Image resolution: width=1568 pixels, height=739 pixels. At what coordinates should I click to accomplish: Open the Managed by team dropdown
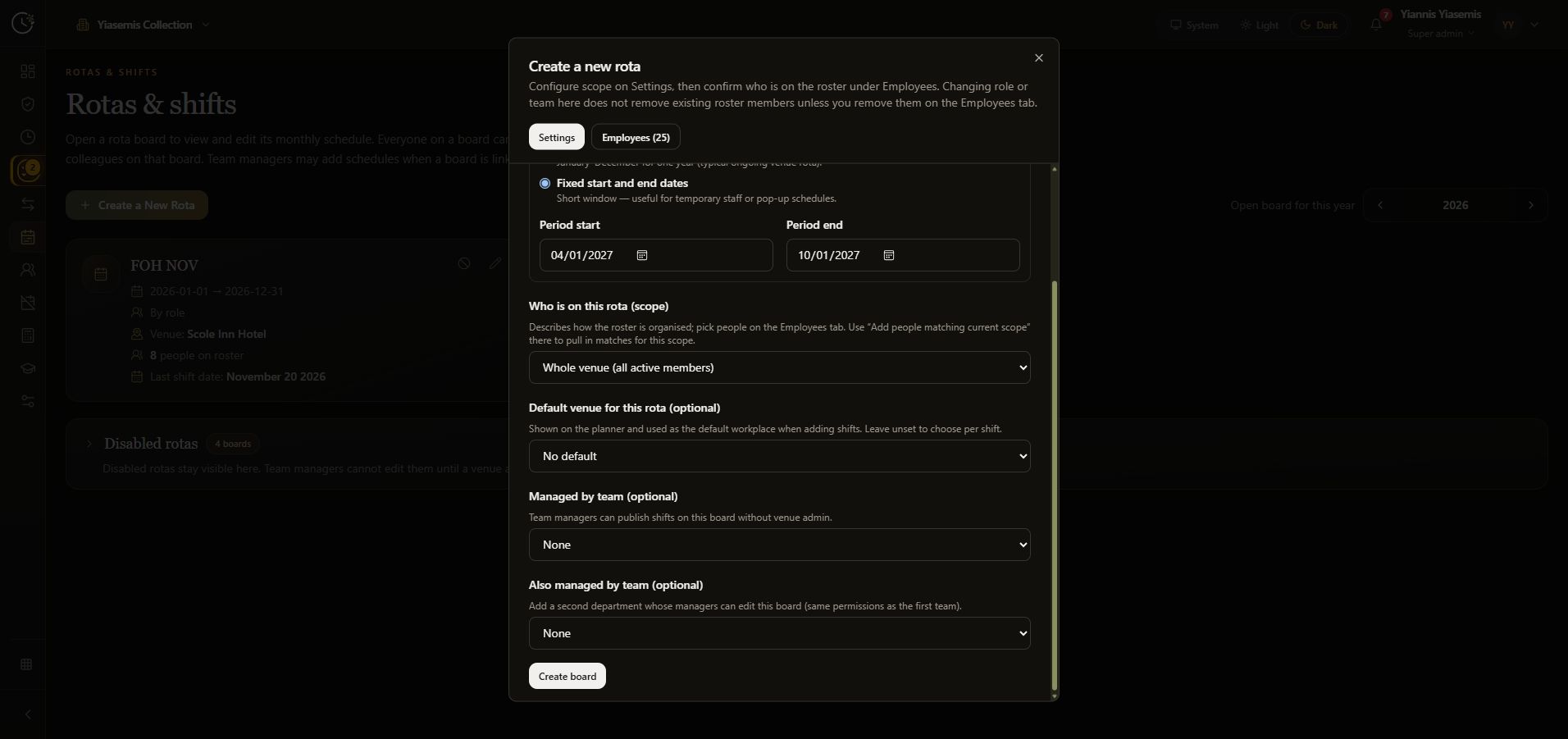[x=779, y=545]
